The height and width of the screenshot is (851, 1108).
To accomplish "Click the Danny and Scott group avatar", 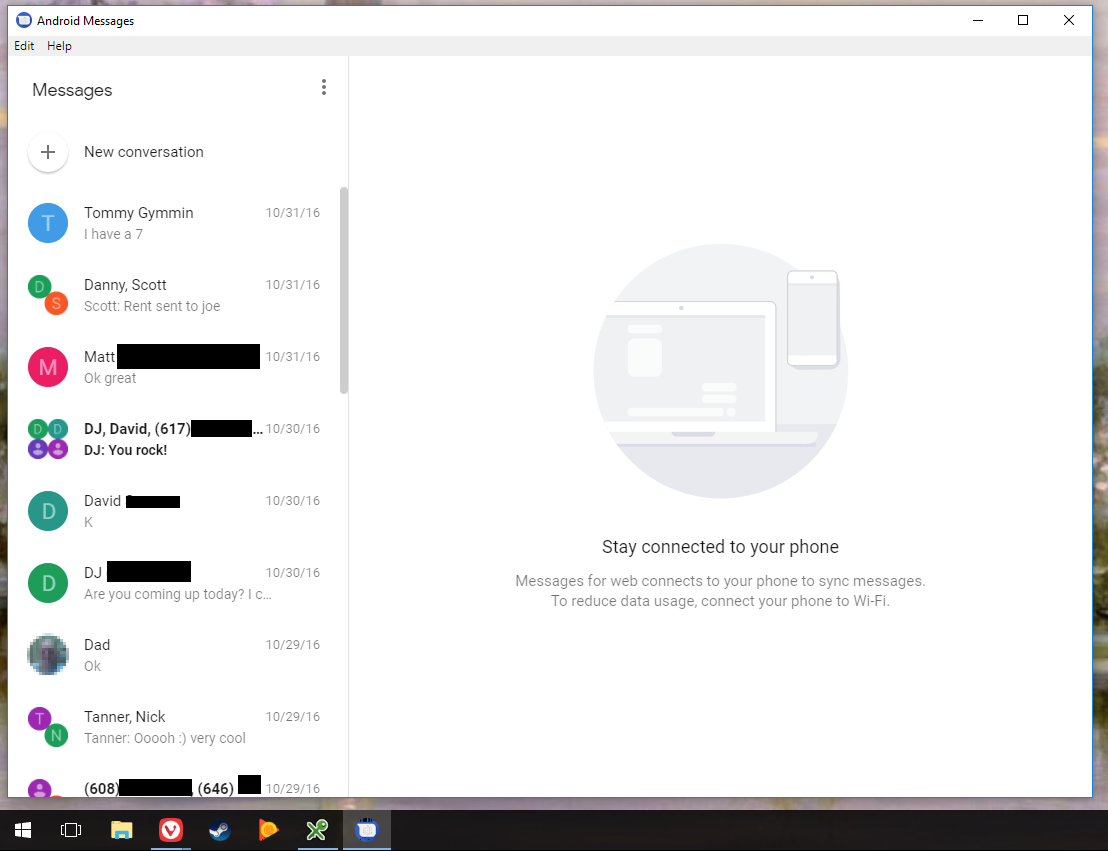I will tap(48, 295).
